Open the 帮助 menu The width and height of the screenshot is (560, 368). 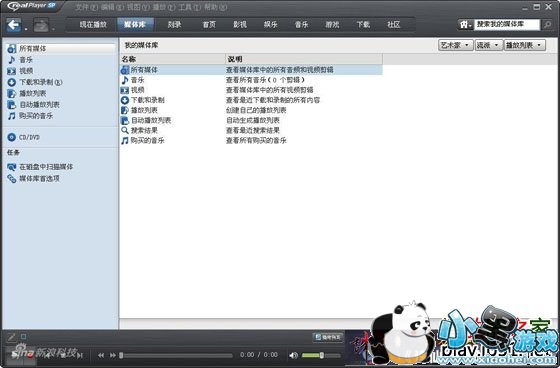215,7
